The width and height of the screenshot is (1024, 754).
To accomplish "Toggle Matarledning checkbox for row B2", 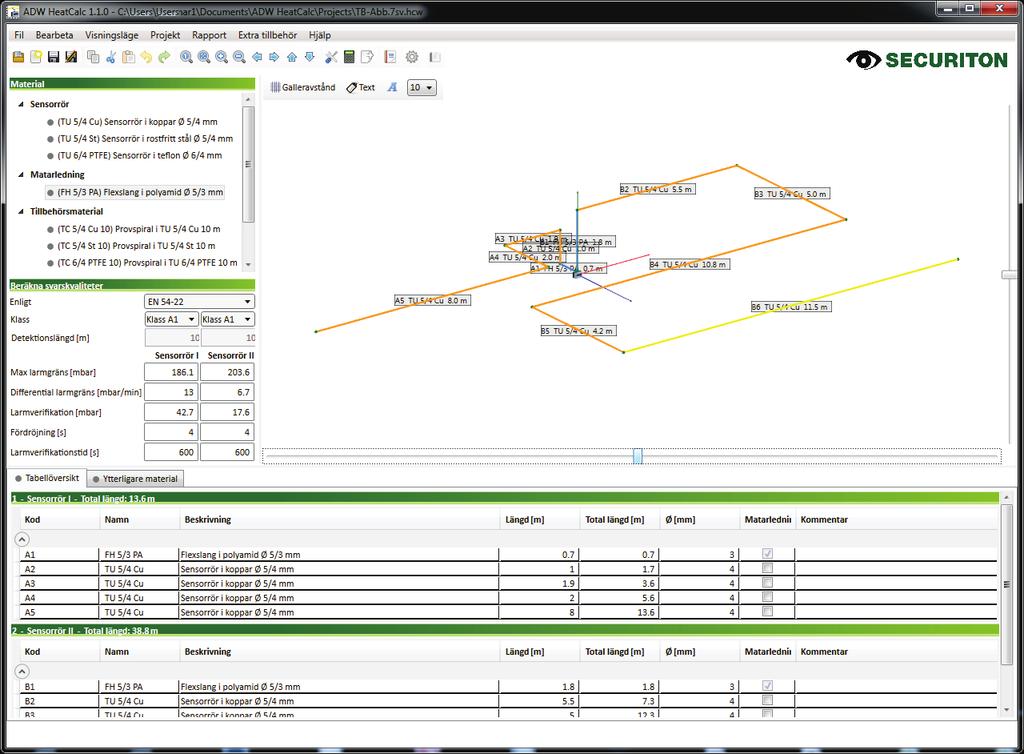I will [767, 700].
